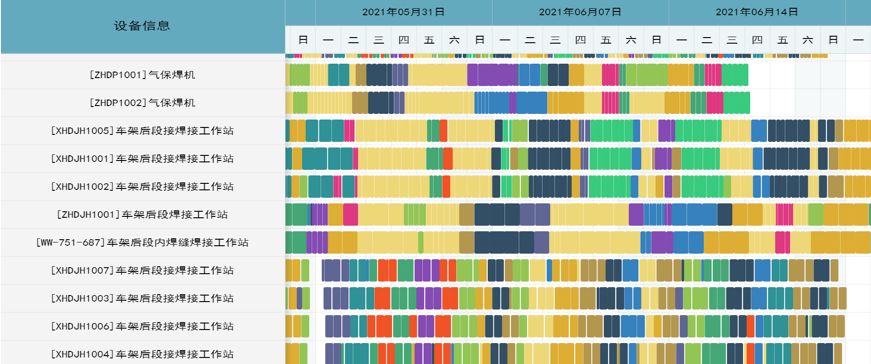Screen dimensions: 871x364
Task: Click the thin light-green bar in WW-751-687 row
Action: pyautogui.click(x=421, y=242)
